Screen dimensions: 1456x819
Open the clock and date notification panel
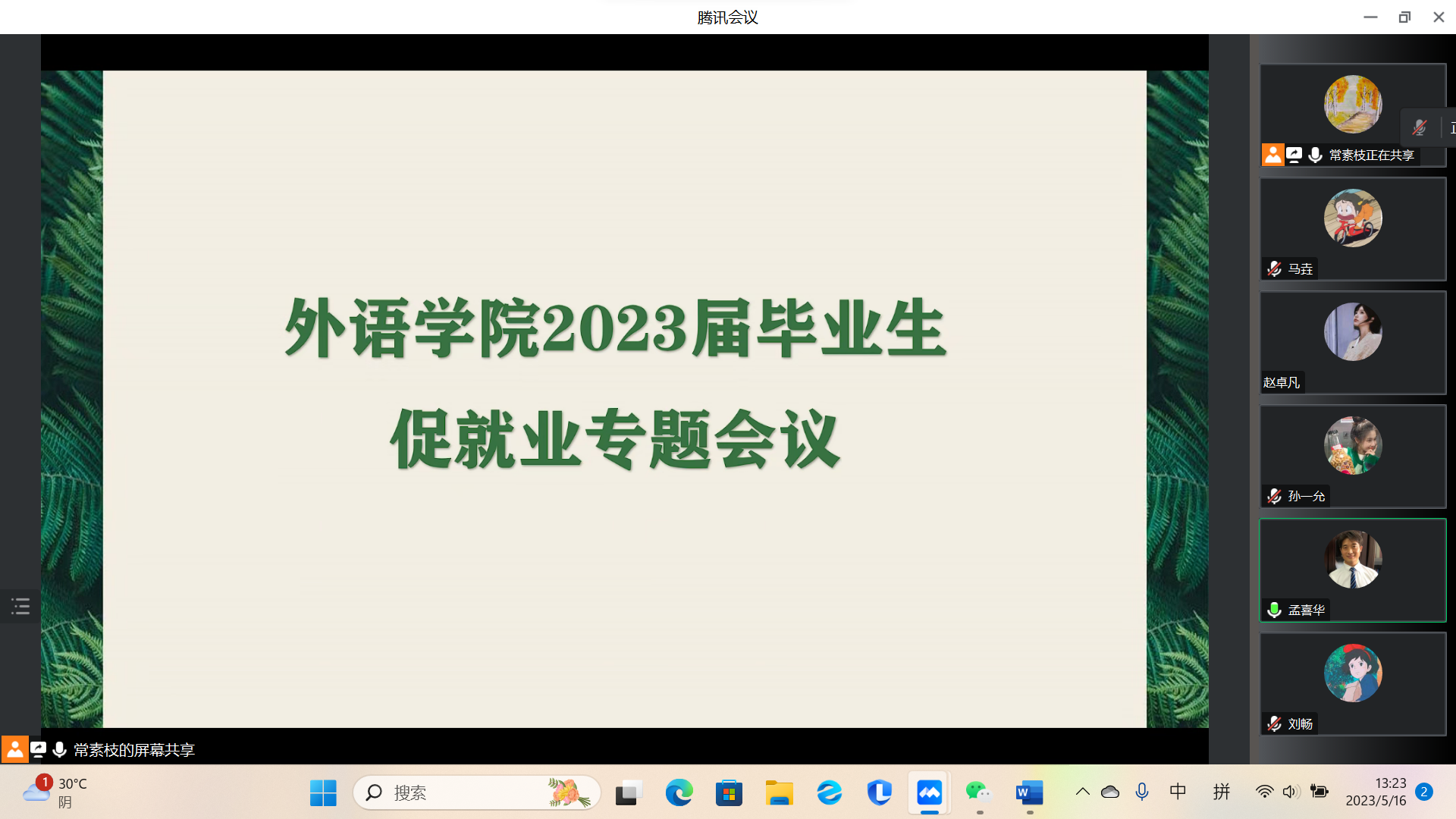[1376, 792]
